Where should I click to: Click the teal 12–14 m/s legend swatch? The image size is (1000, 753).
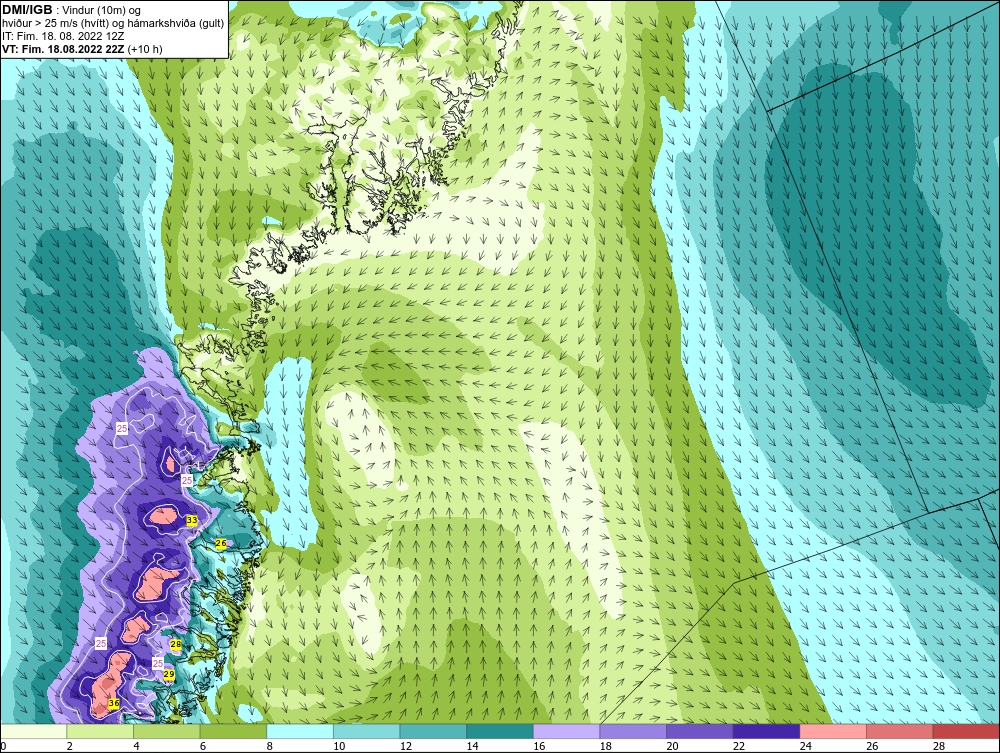click(433, 731)
